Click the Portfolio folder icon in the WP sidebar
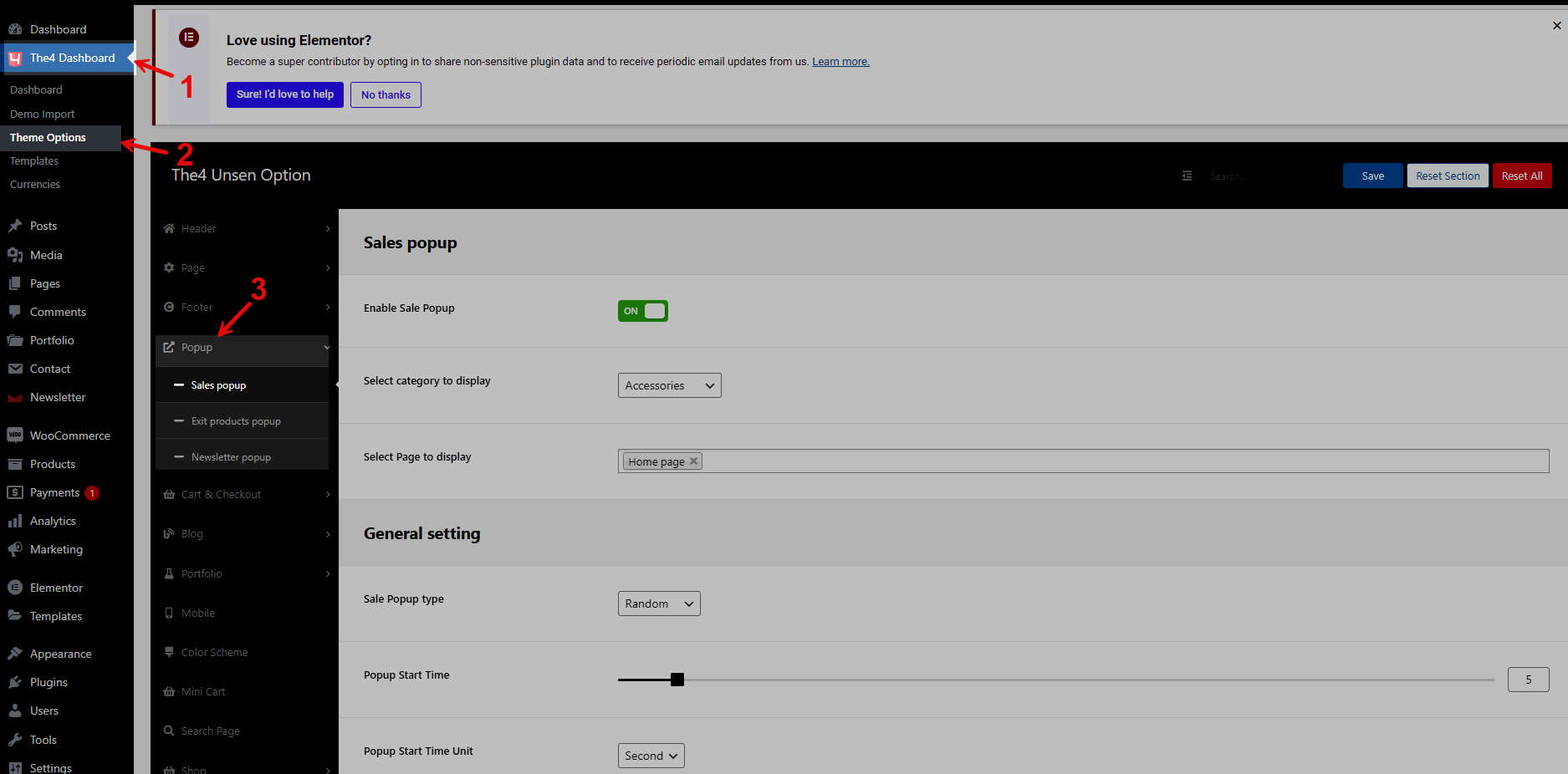The image size is (1568, 774). coord(15,340)
